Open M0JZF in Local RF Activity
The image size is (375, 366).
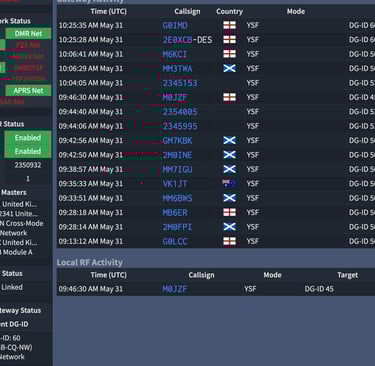point(175,289)
